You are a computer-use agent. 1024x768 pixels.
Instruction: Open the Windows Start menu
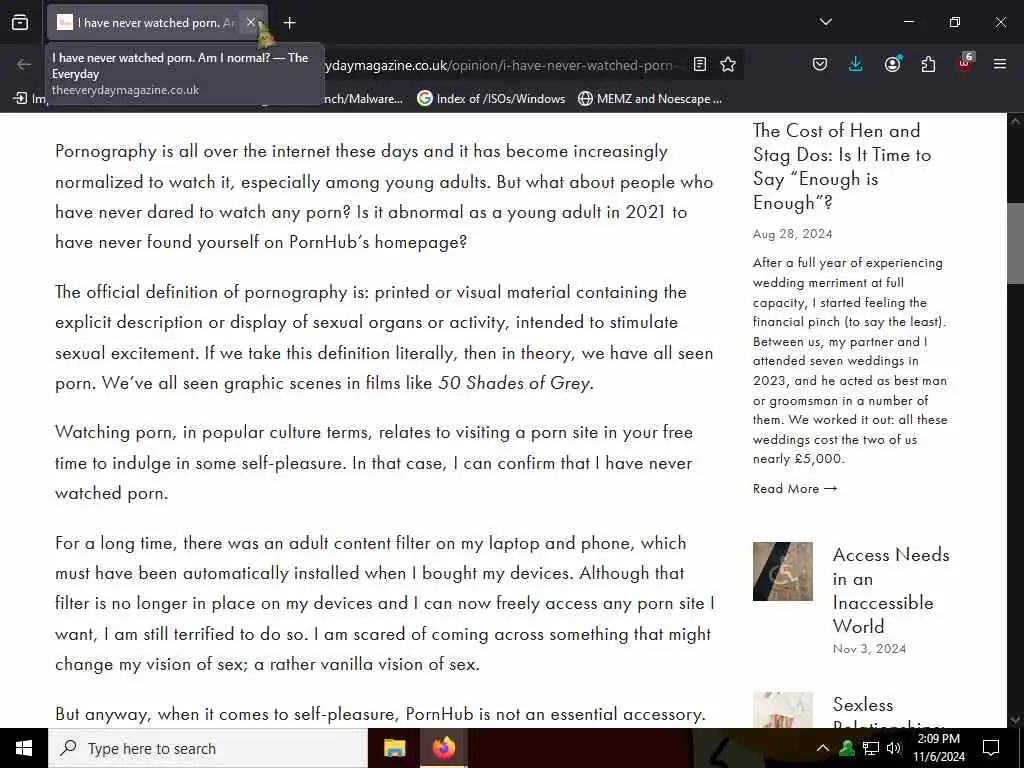[x=24, y=748]
